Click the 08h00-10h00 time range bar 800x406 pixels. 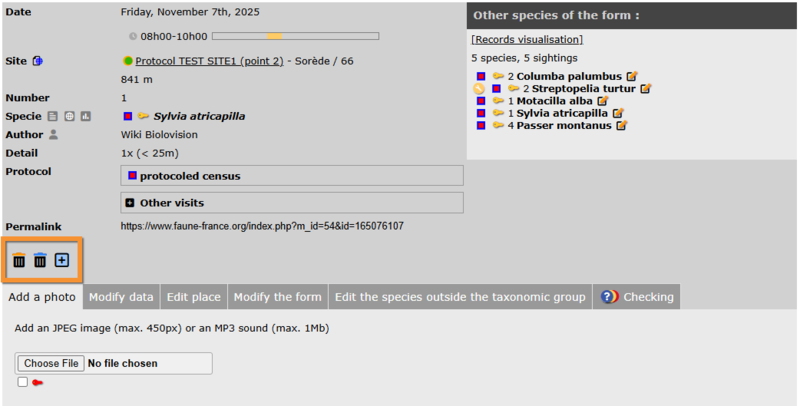(295, 36)
